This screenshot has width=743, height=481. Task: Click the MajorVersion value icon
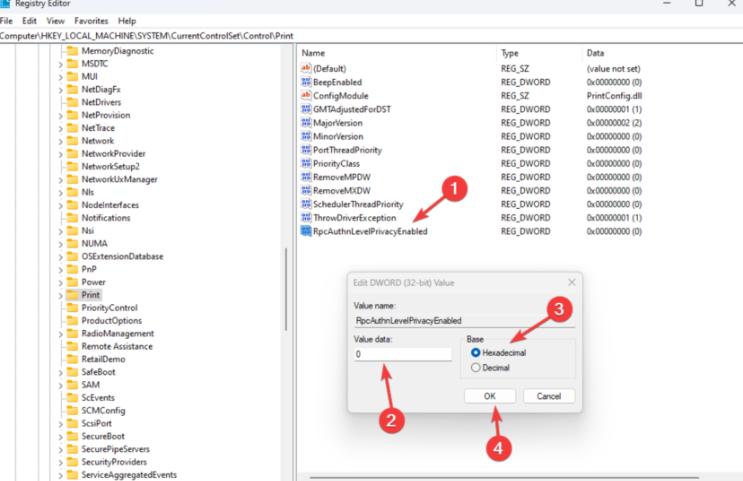(306, 123)
